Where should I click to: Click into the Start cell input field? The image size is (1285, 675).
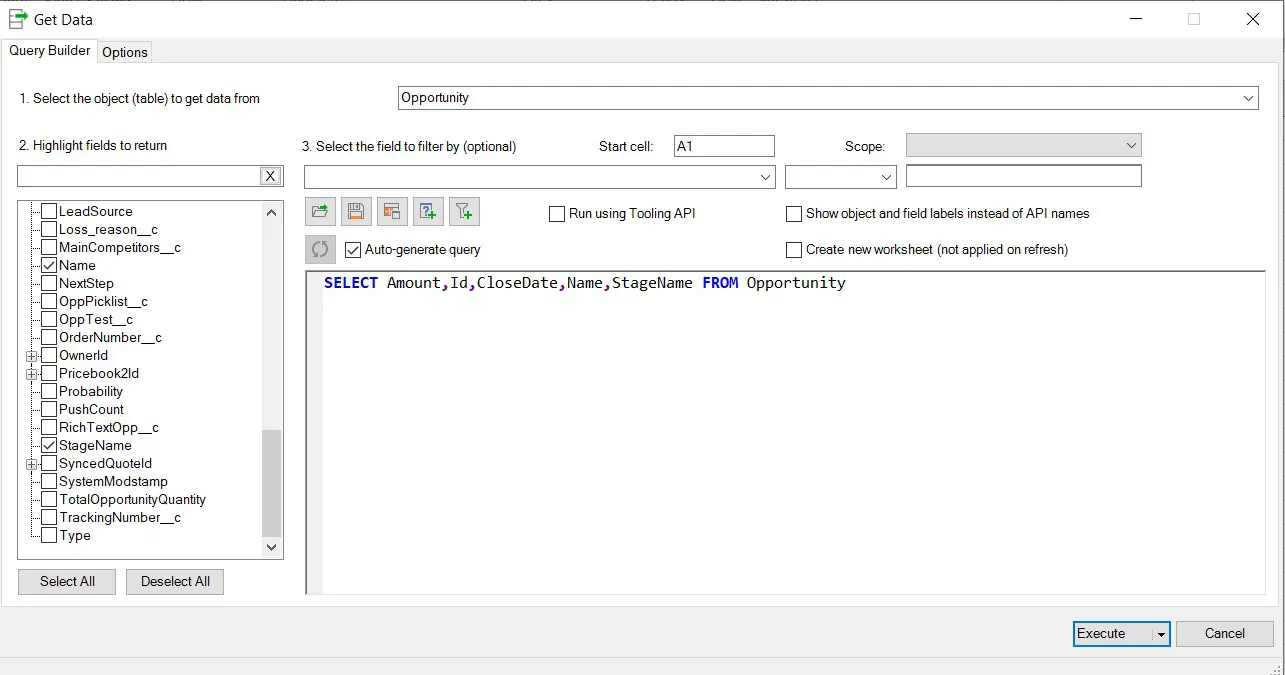pos(724,146)
